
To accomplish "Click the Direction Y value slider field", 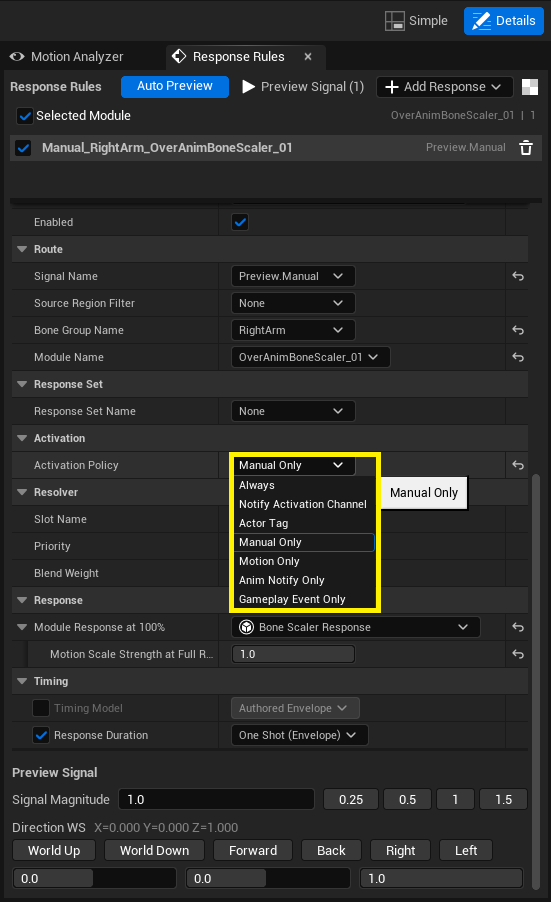I will click(x=268, y=879).
